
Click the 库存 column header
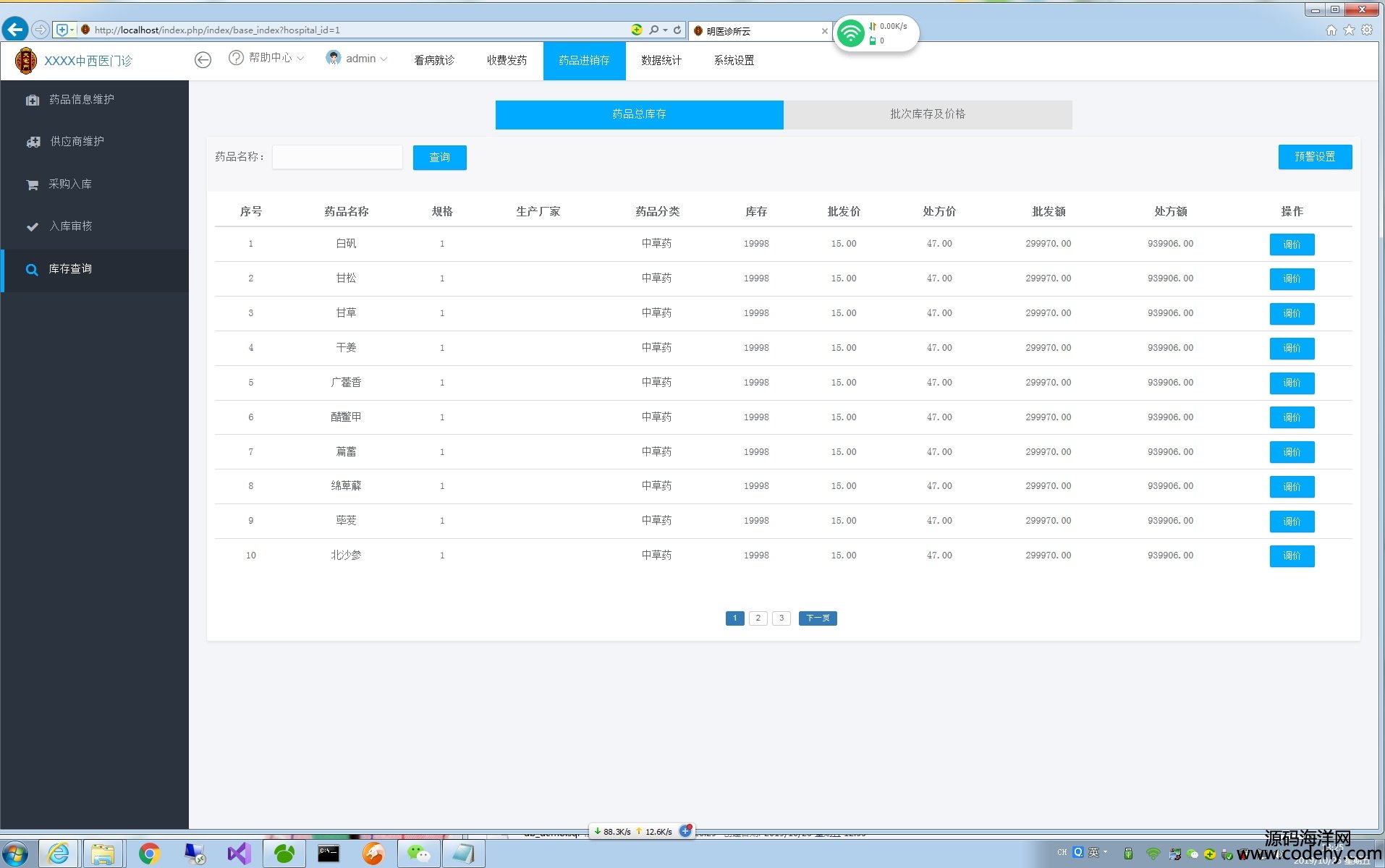click(756, 211)
